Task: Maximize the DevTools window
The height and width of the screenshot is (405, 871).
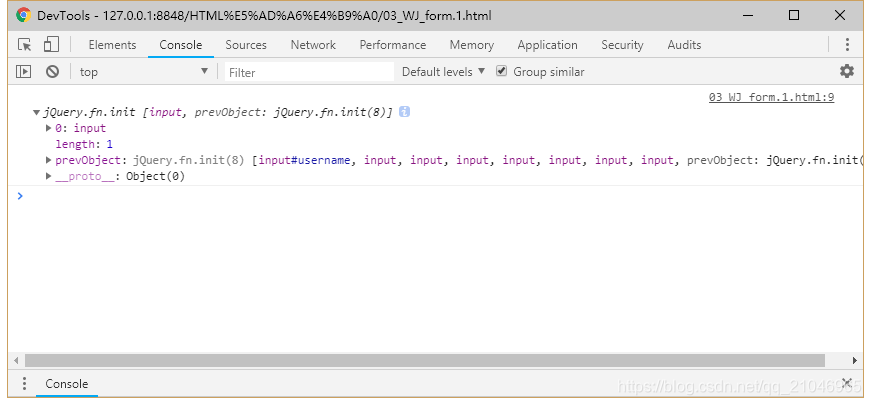Action: pos(794,16)
